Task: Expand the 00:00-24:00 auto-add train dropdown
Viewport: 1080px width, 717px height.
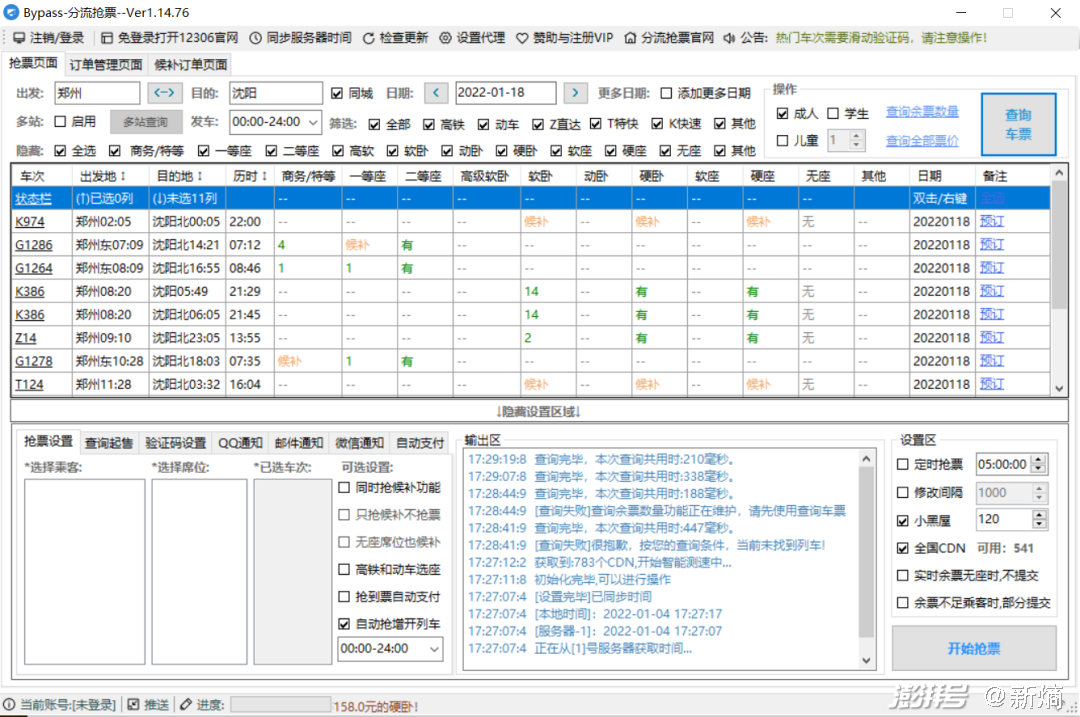Action: point(433,649)
